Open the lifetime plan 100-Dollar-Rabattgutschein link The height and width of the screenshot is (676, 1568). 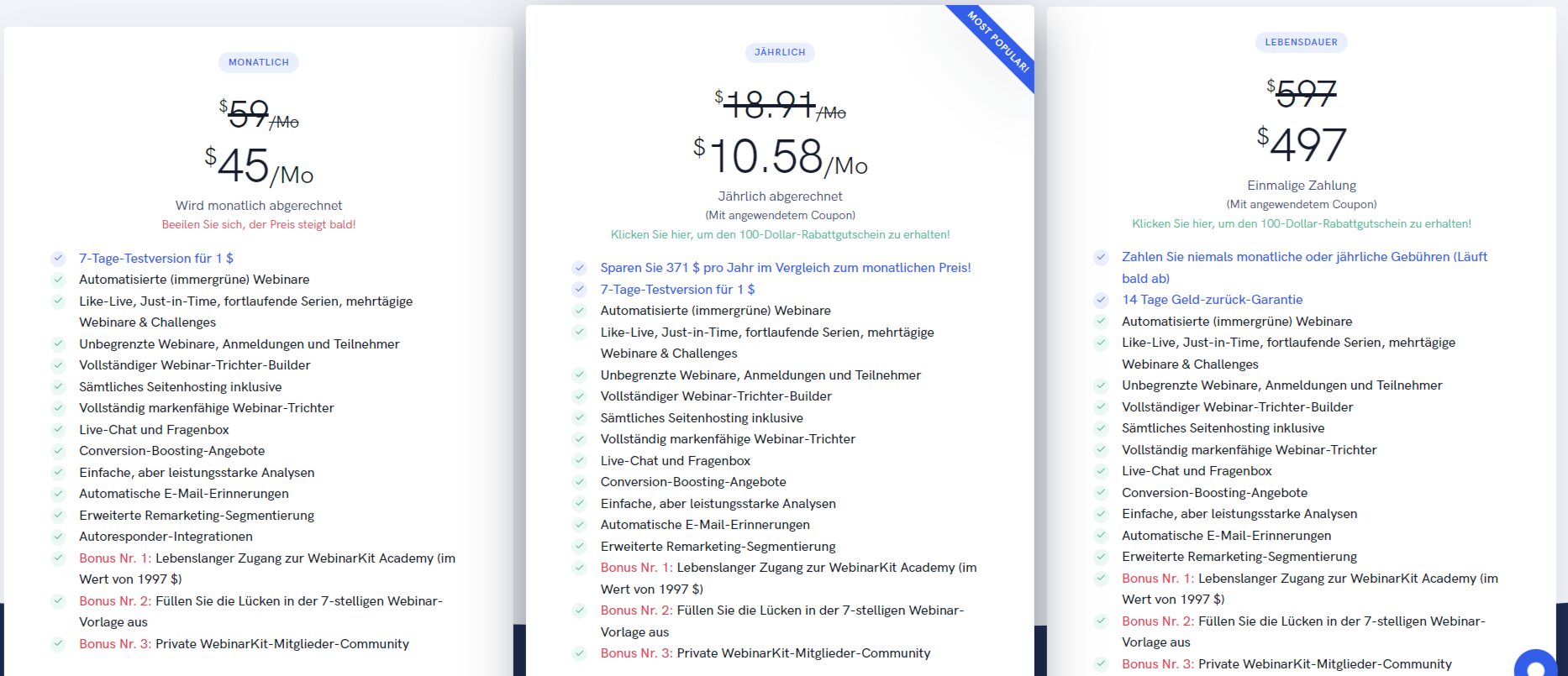pyautogui.click(x=1301, y=224)
